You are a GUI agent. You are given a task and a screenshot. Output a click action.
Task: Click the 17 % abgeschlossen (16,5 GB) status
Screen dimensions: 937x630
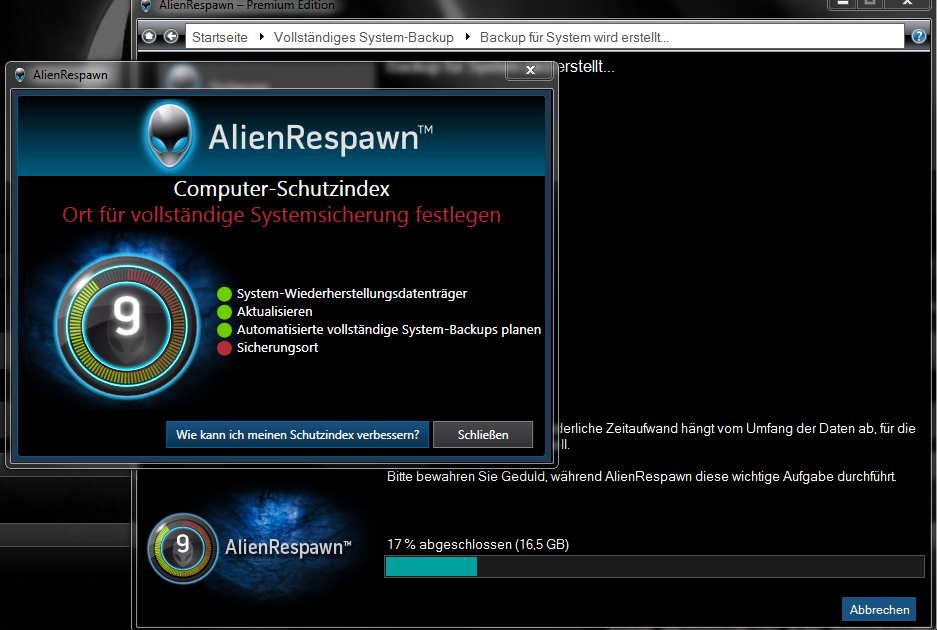[478, 545]
